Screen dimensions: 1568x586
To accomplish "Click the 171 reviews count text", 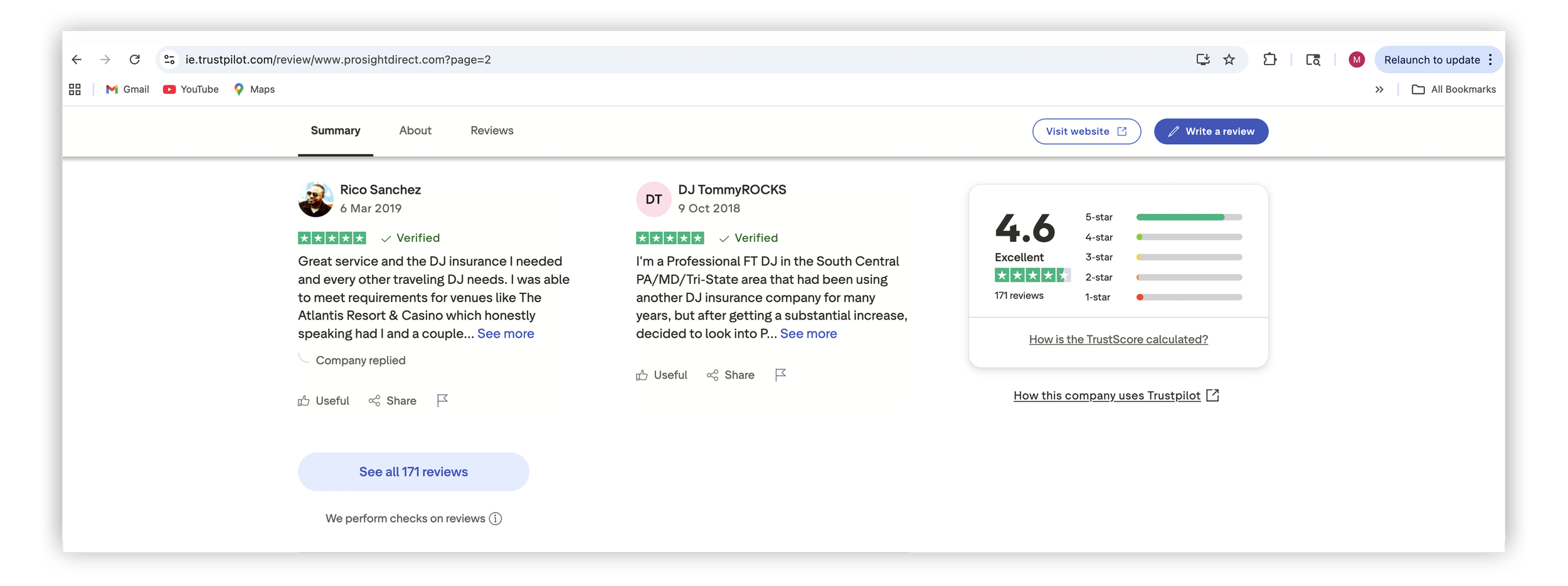I will point(1019,296).
